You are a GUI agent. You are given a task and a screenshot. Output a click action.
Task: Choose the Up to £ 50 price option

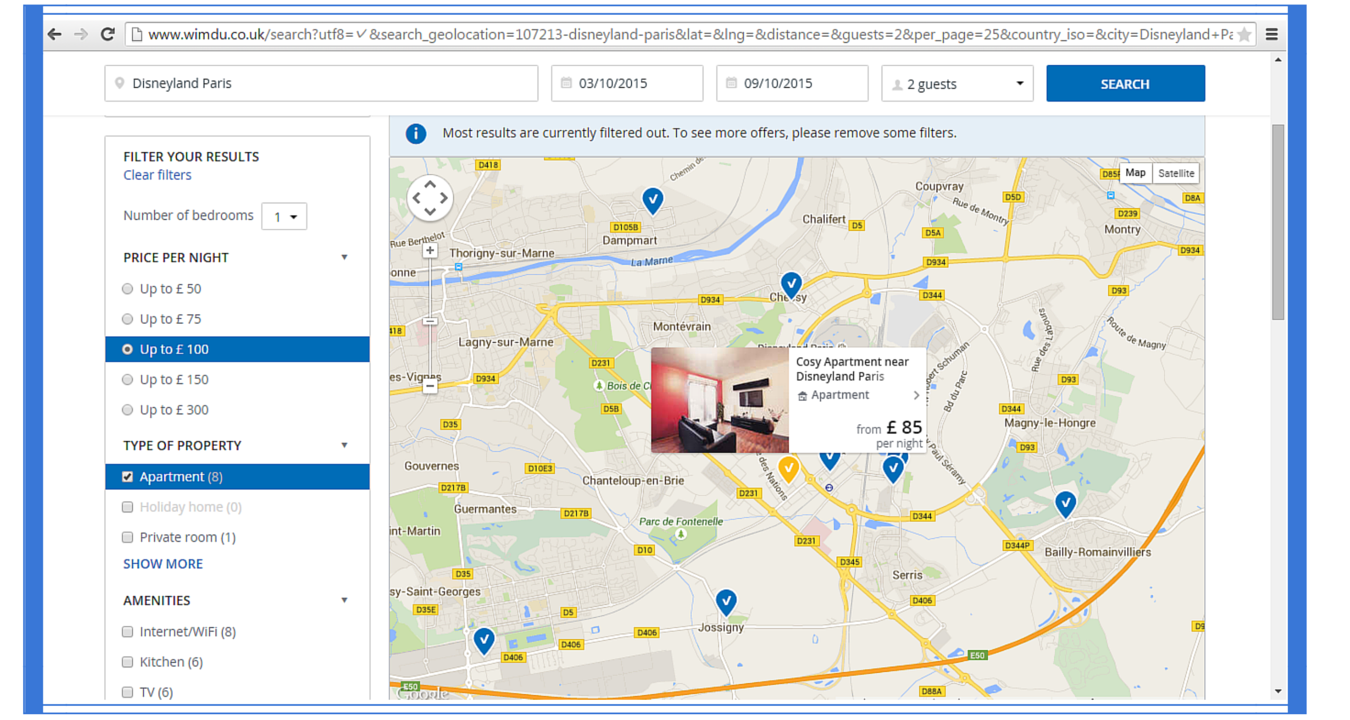[x=127, y=289]
